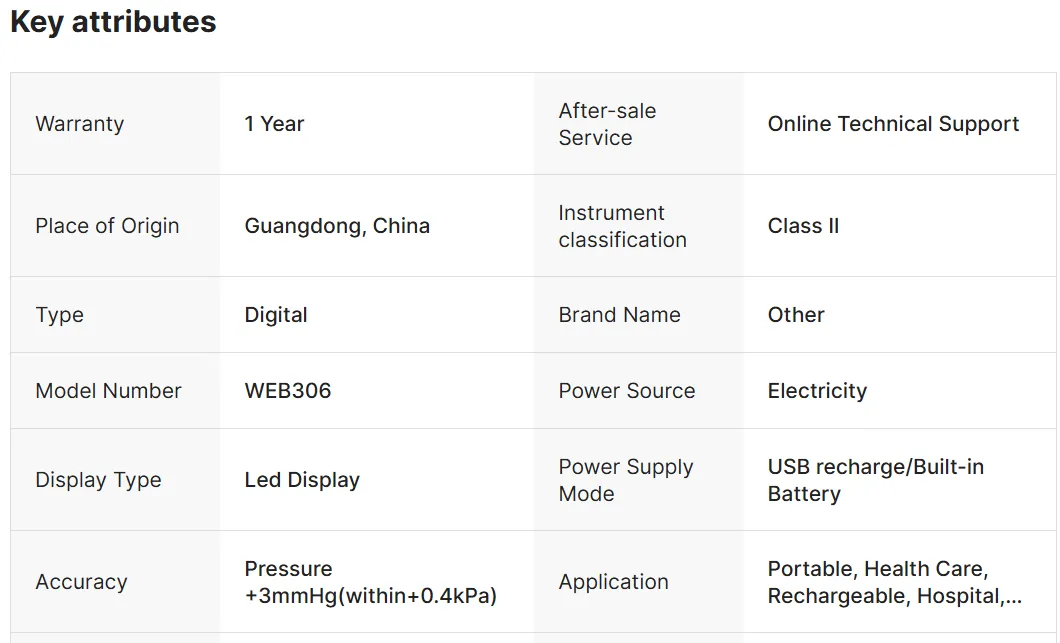Select the WEB306 model number
Screen dimensions: 1060x643
click(x=288, y=391)
